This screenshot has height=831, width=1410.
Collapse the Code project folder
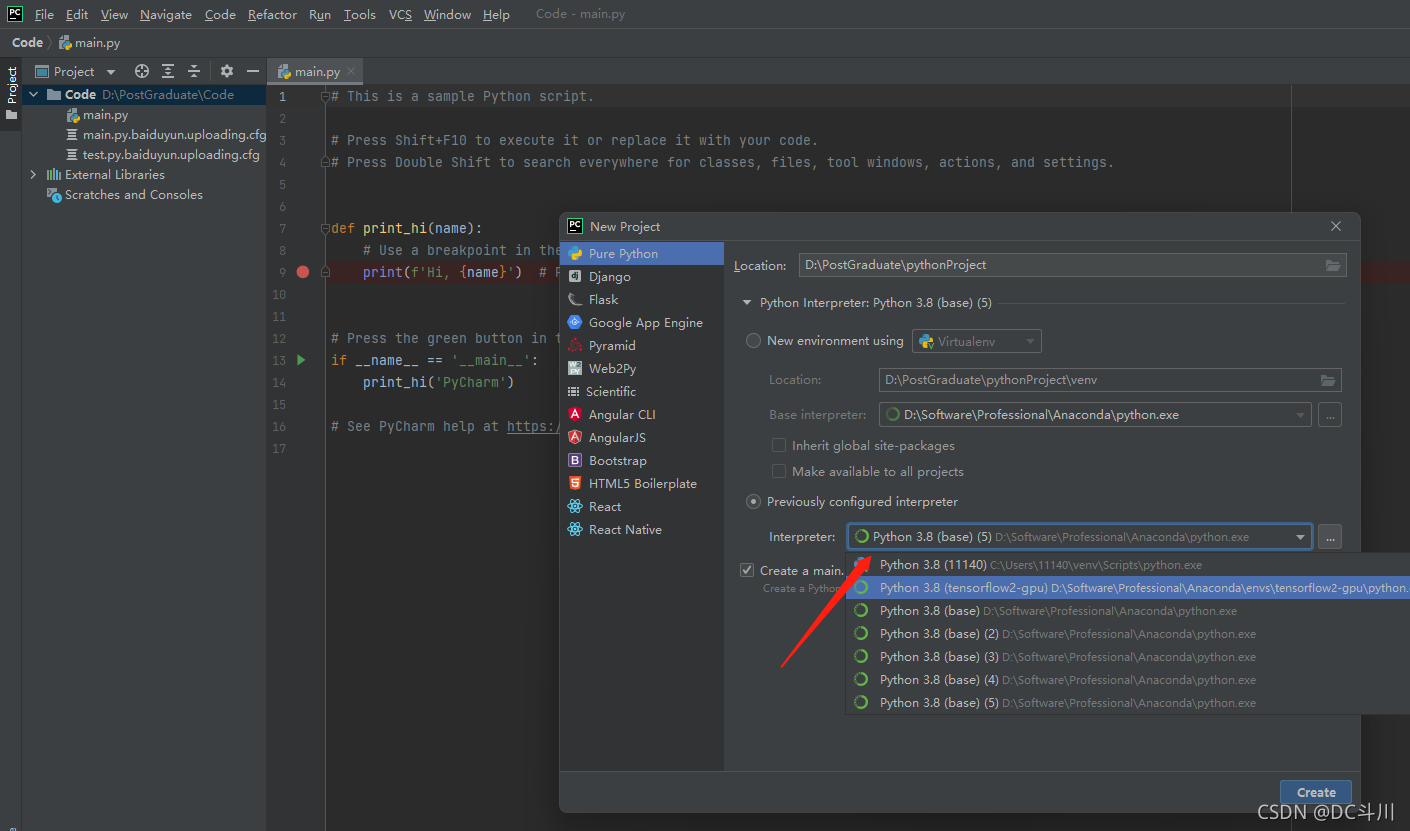pyautogui.click(x=34, y=95)
